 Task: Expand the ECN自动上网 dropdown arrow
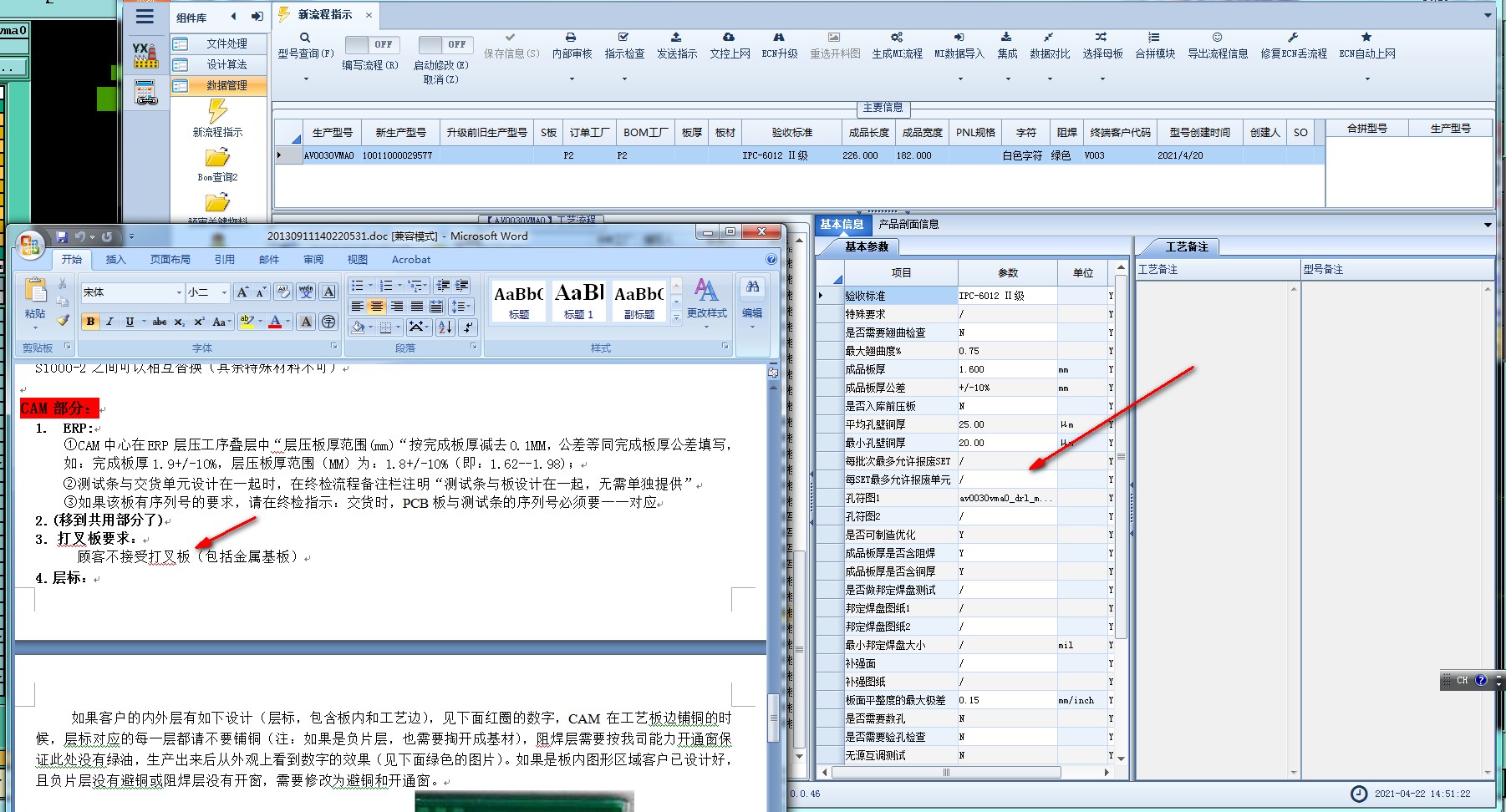(1367, 79)
